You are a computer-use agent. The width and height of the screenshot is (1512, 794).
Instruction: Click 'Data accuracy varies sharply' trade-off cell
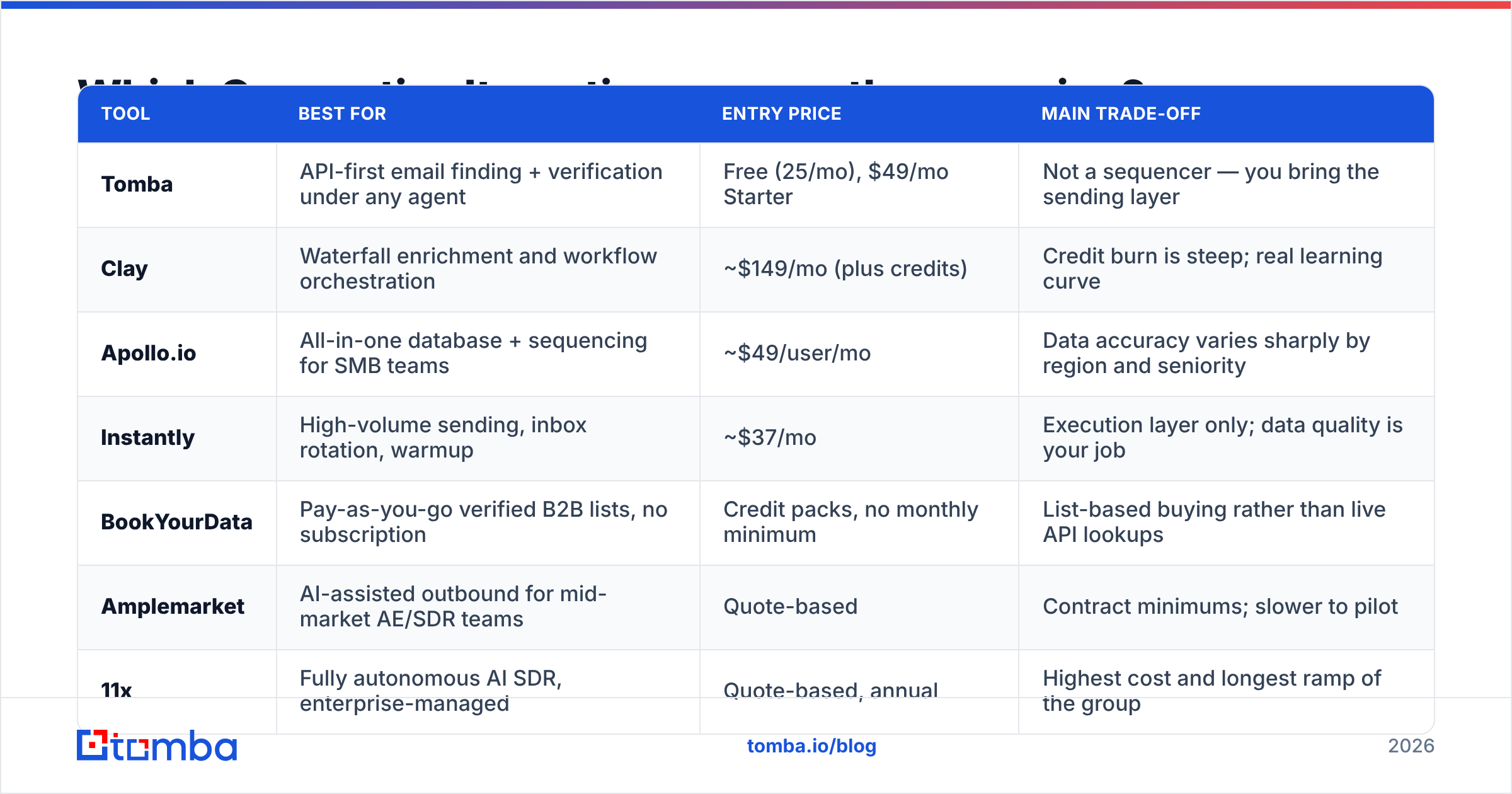1227,354
